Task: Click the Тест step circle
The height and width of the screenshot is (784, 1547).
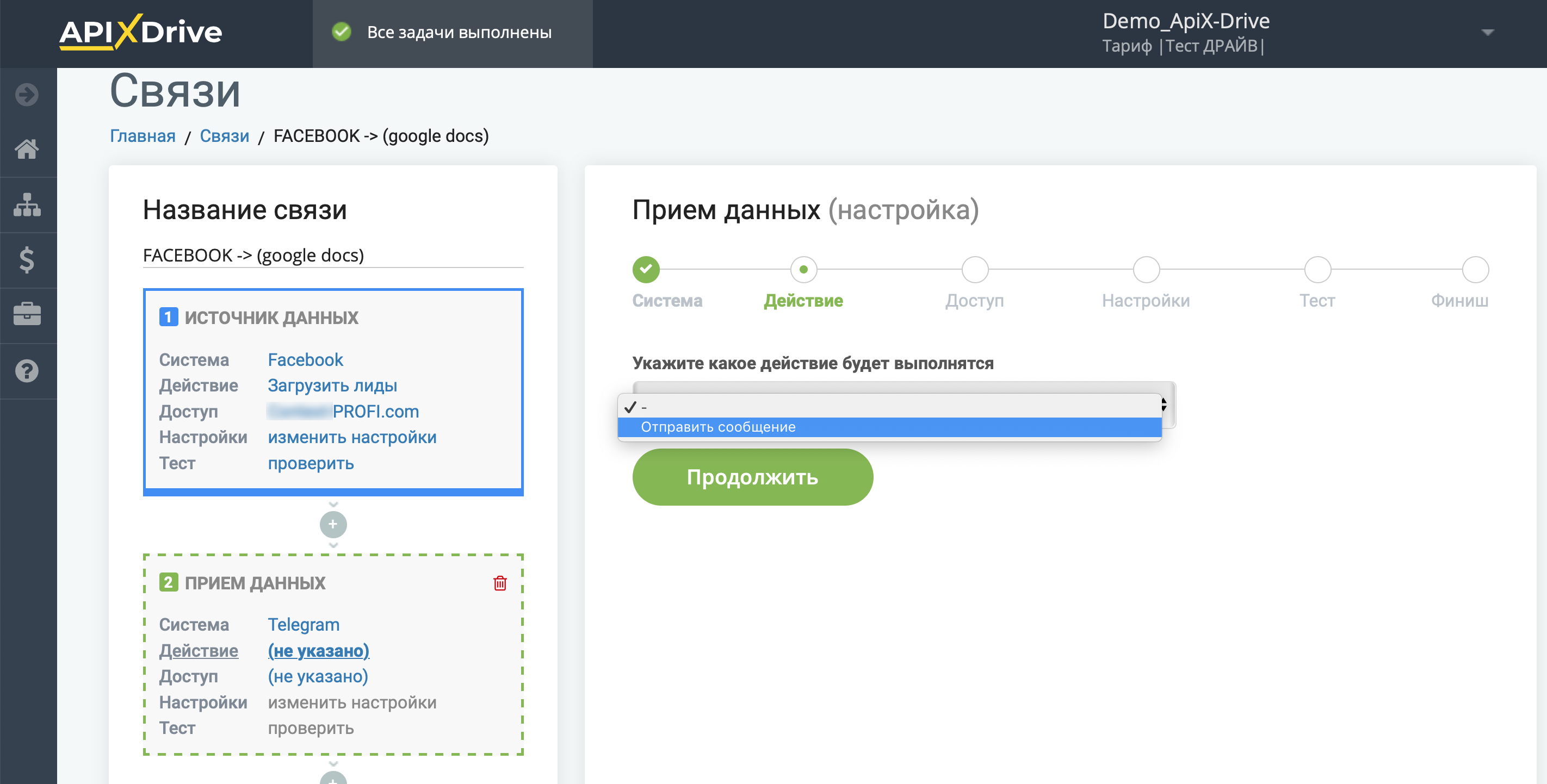Action: point(1317,270)
